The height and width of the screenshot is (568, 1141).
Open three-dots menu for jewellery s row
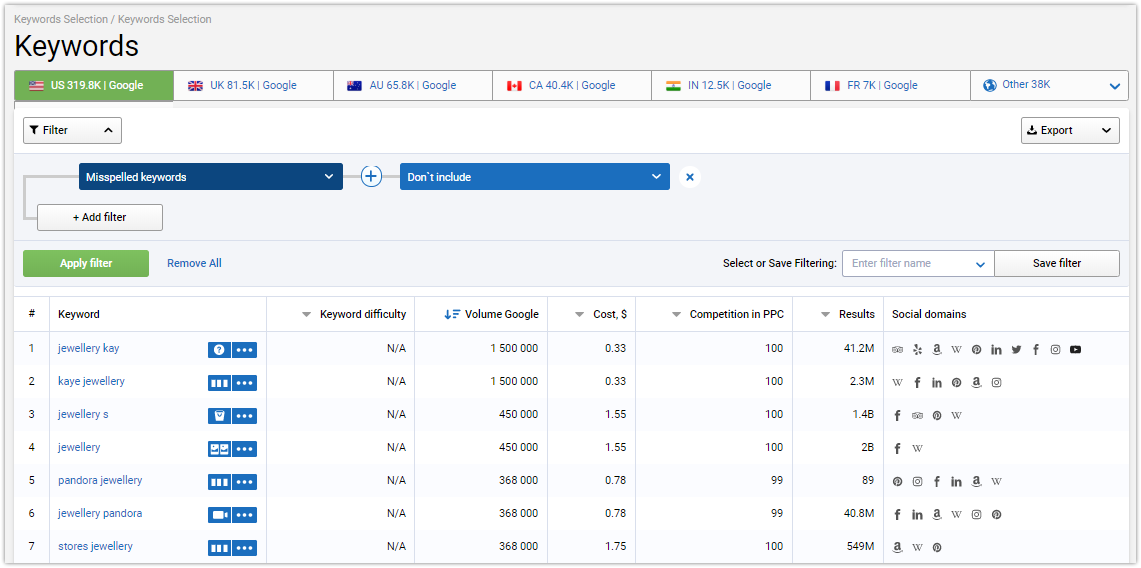pos(244,415)
